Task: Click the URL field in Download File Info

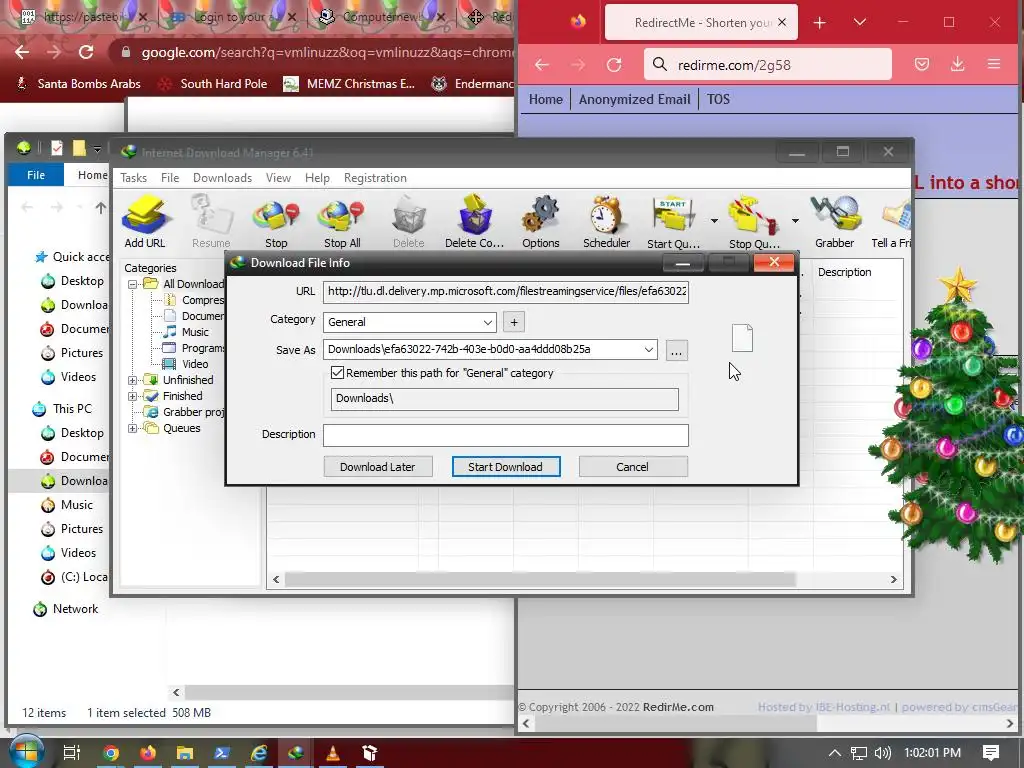Action: click(505, 292)
